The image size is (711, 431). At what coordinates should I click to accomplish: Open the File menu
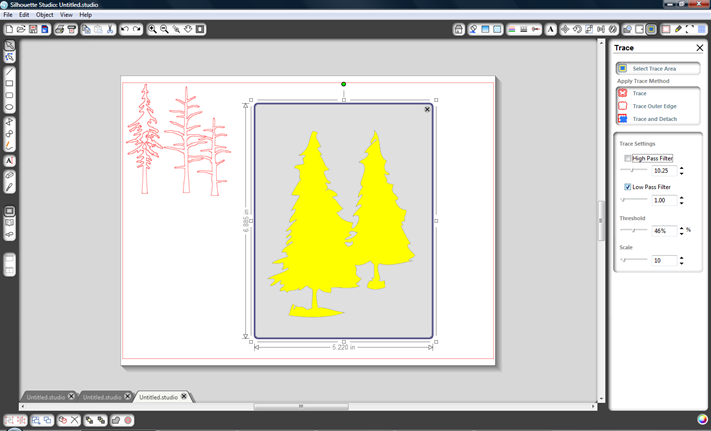(8, 15)
